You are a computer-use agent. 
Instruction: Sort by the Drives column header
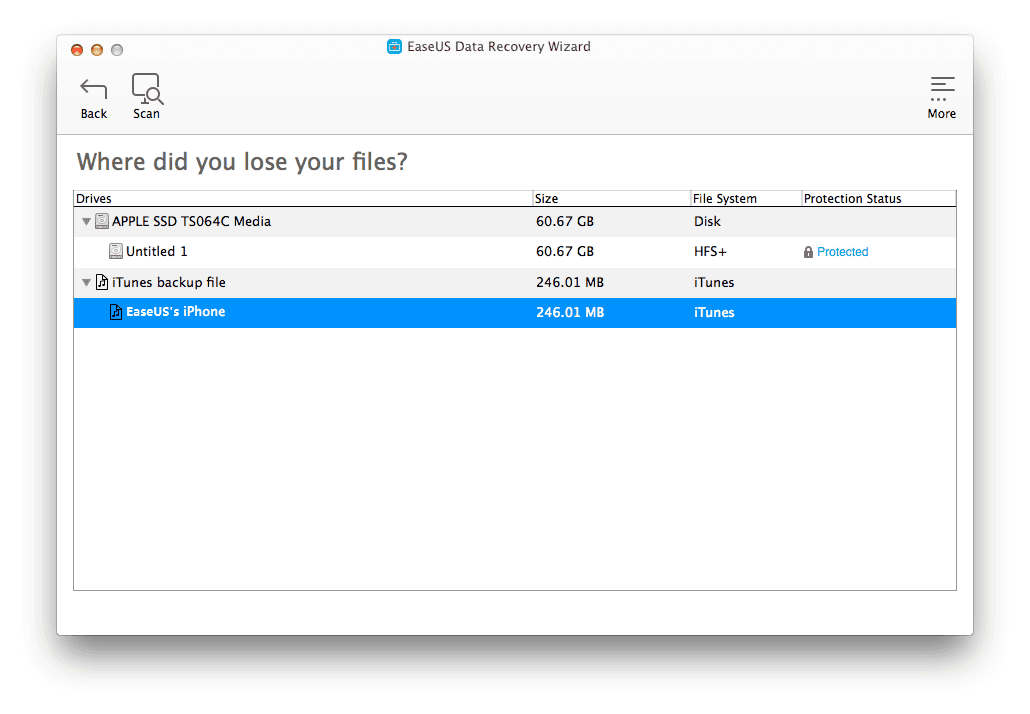point(303,198)
